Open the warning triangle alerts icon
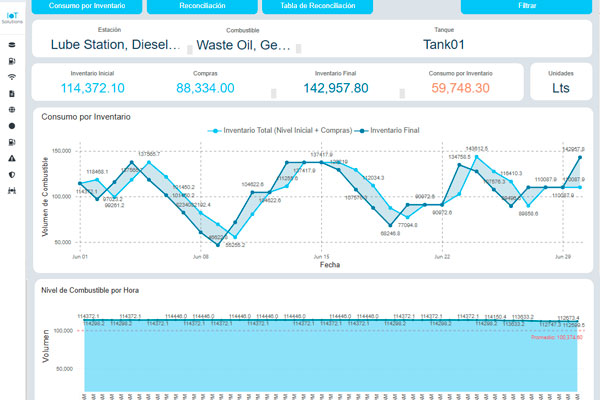 11,159
